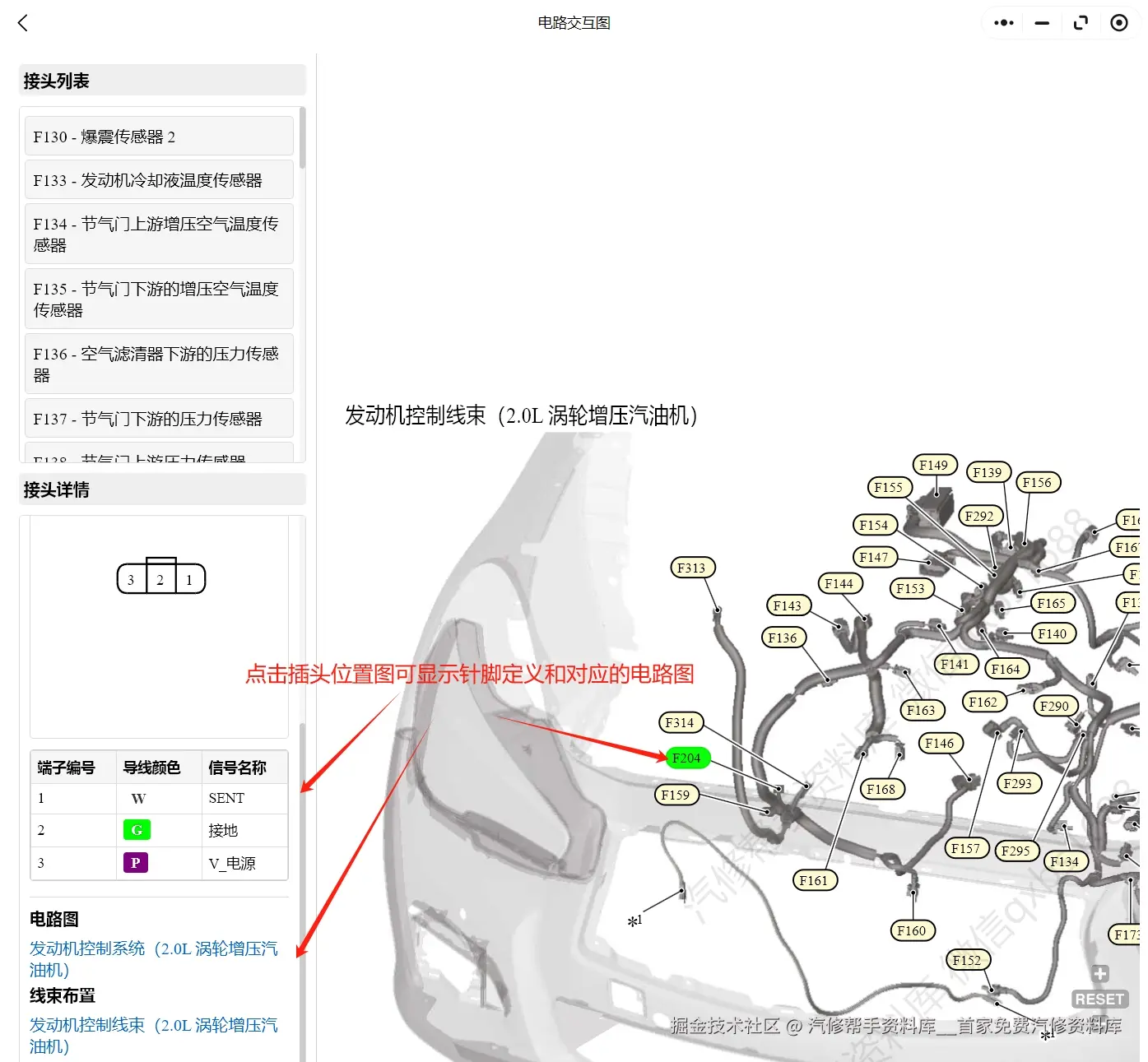Close the mini-program via the circle icon
The image size is (1148, 1062).
[x=1118, y=22]
